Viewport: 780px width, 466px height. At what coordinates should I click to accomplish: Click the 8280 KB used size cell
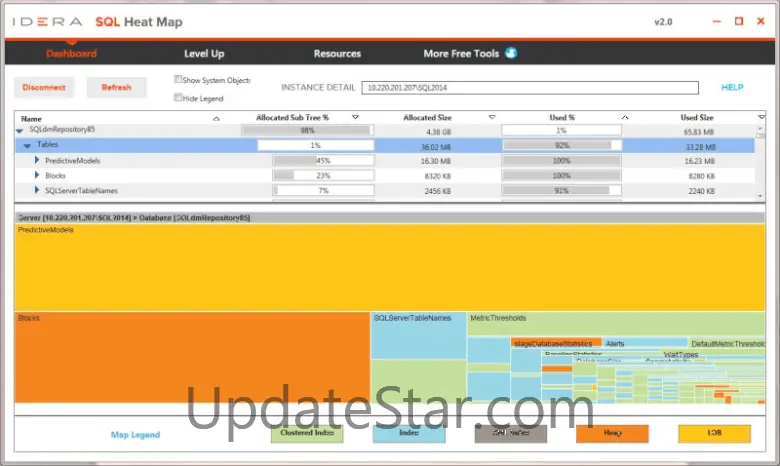(701, 176)
